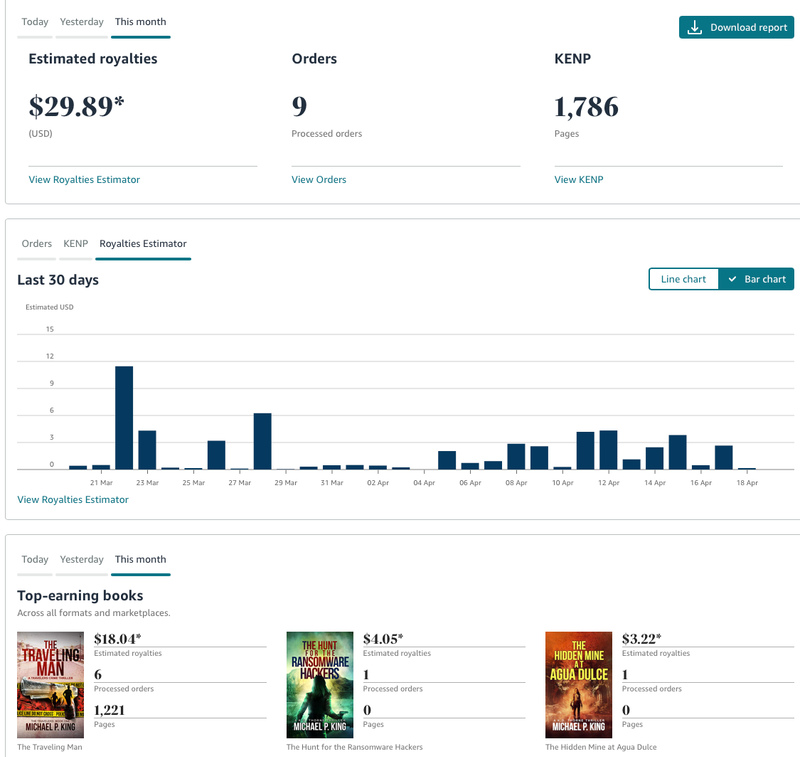Click The Hunt for the Ransomware Hackers title
Viewport: 800px width, 757px height.
[x=355, y=747]
